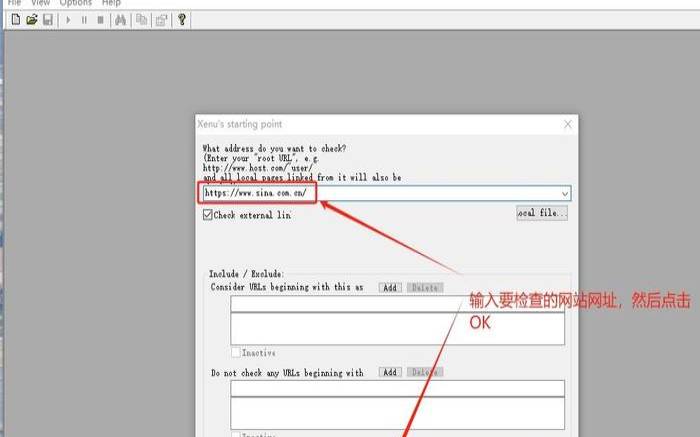Click the Help question mark icon
The height and width of the screenshot is (437, 700).
click(182, 20)
